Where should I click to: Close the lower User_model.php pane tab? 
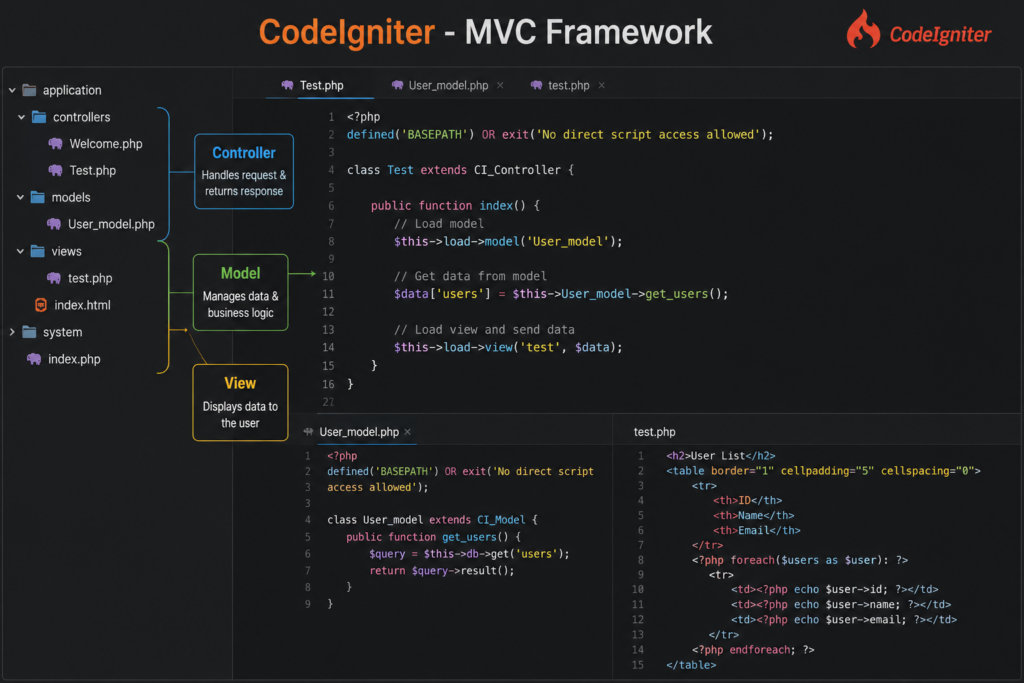tap(408, 432)
